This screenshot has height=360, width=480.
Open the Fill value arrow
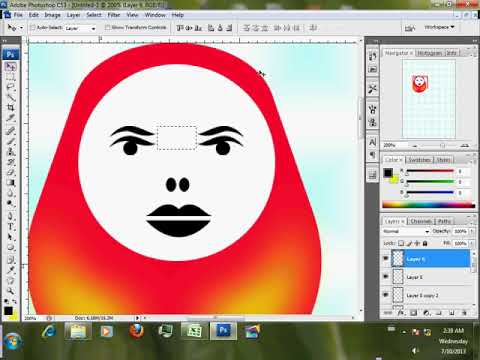click(x=472, y=243)
